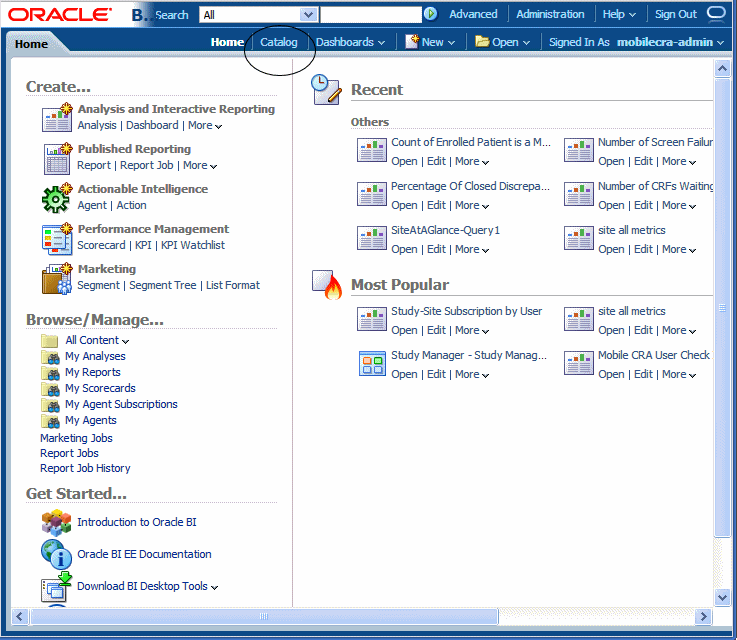Click the My Agent Subscriptions folder icon
737x640 pixels.
pyautogui.click(x=51, y=405)
